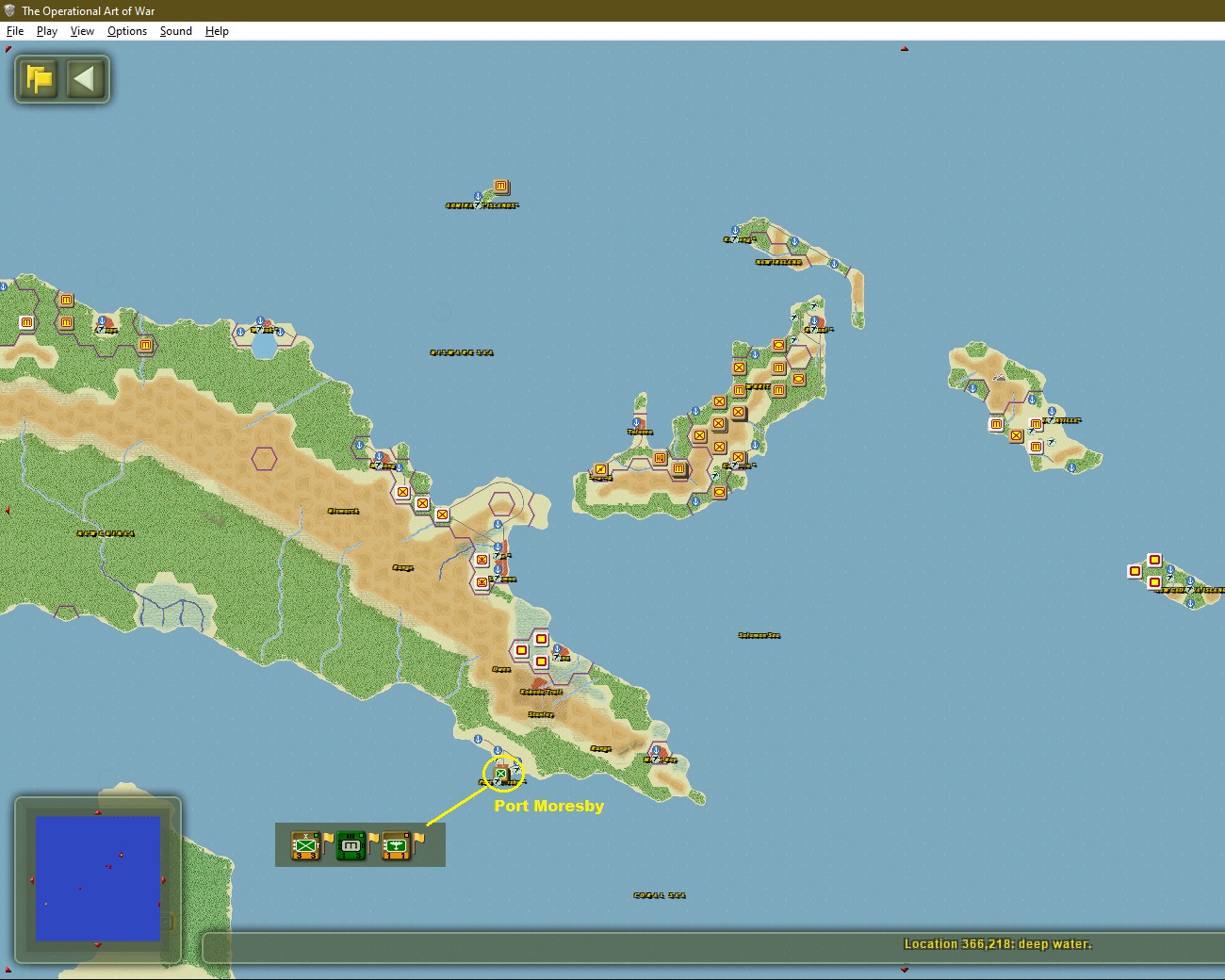Image resolution: width=1225 pixels, height=980 pixels.
Task: Click the red scroll arrow on the map's bottom edge
Action: [905, 969]
